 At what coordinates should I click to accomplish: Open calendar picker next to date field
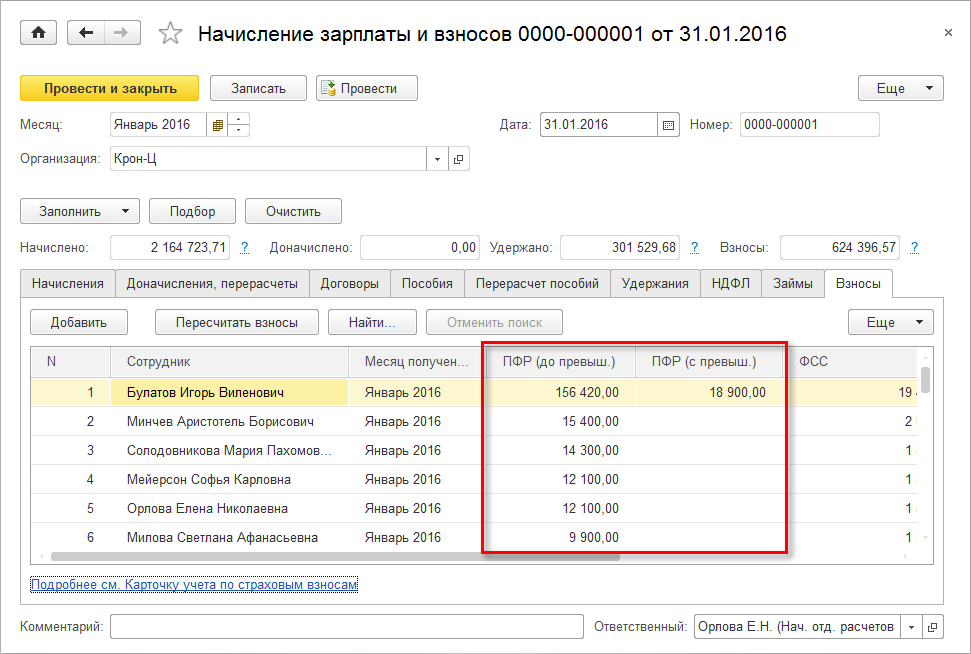[669, 125]
